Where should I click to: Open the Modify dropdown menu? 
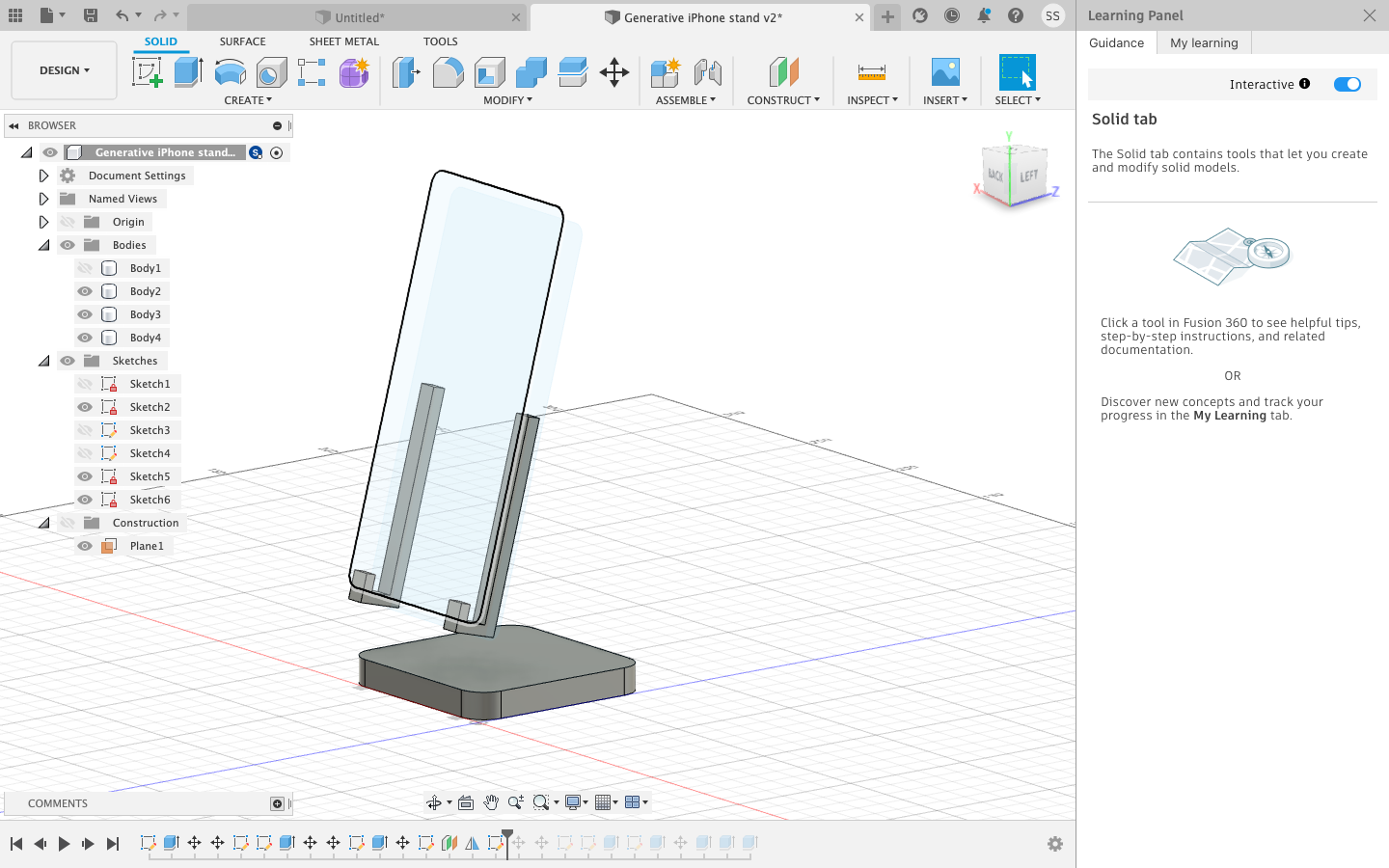click(507, 100)
